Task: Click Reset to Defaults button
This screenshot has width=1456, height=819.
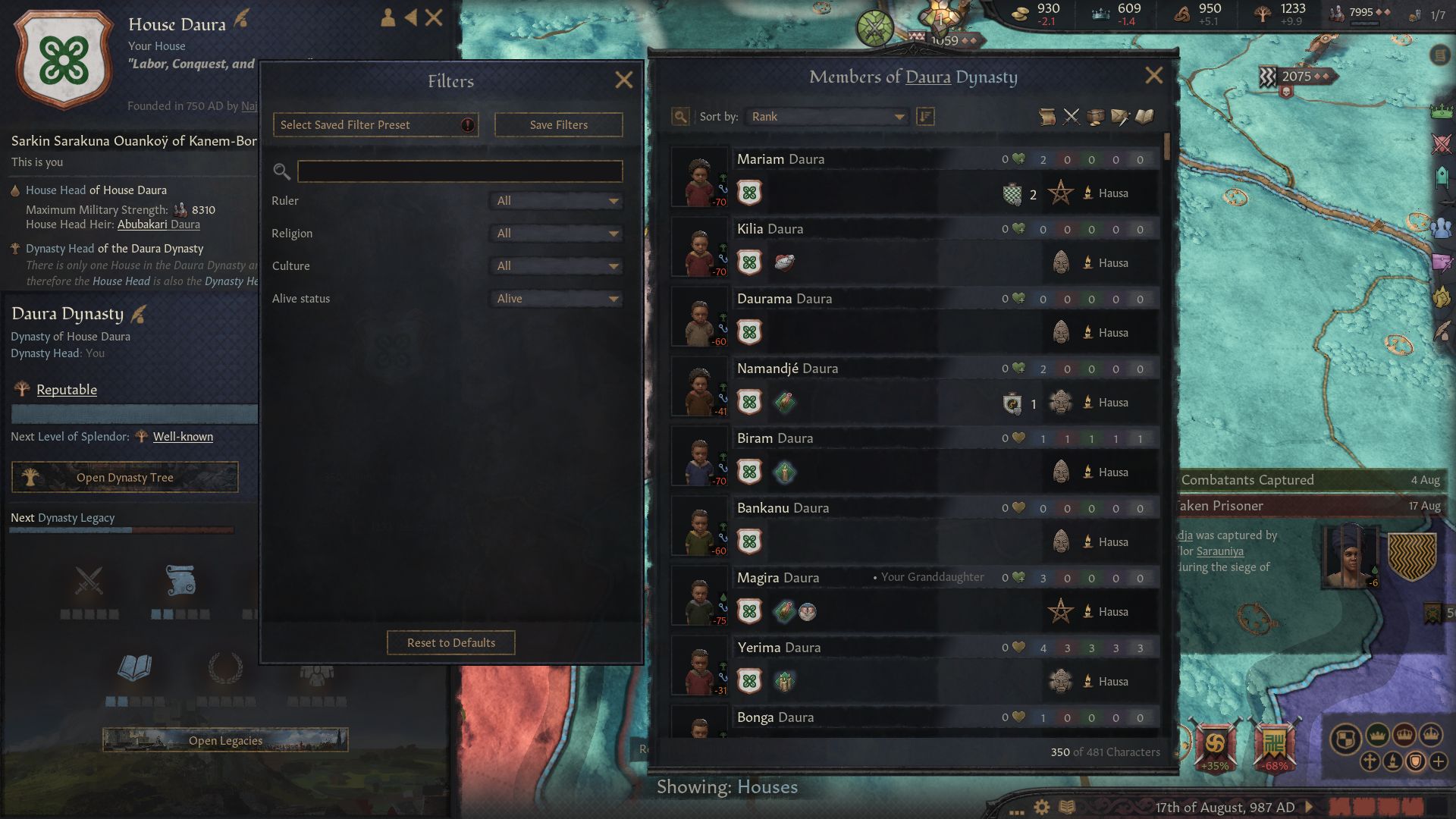Action: click(x=451, y=643)
